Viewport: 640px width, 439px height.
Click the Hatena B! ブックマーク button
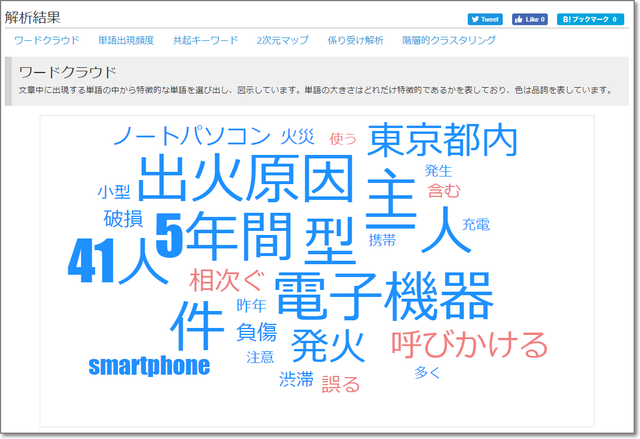590,19
